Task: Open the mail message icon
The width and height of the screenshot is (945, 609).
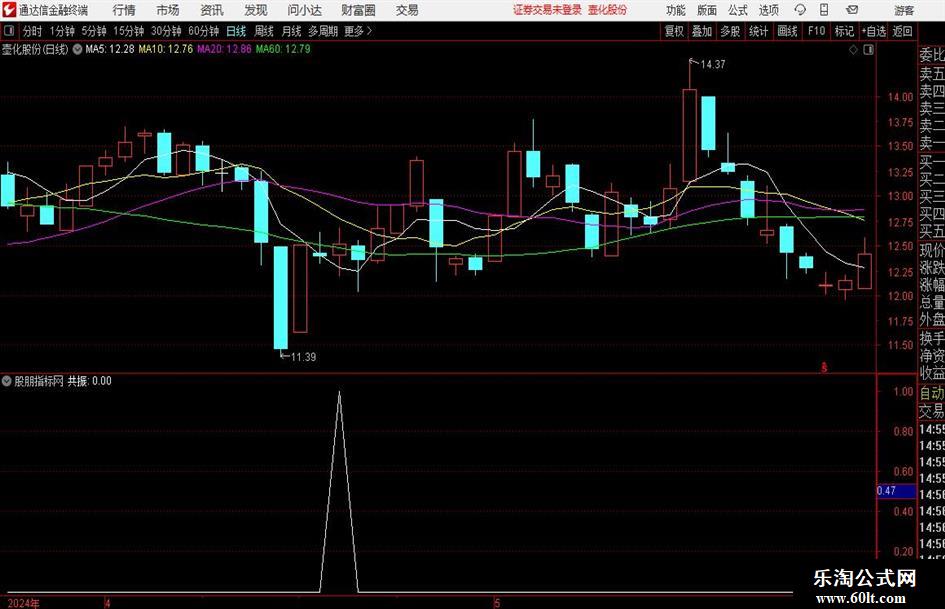Action: pos(852,10)
